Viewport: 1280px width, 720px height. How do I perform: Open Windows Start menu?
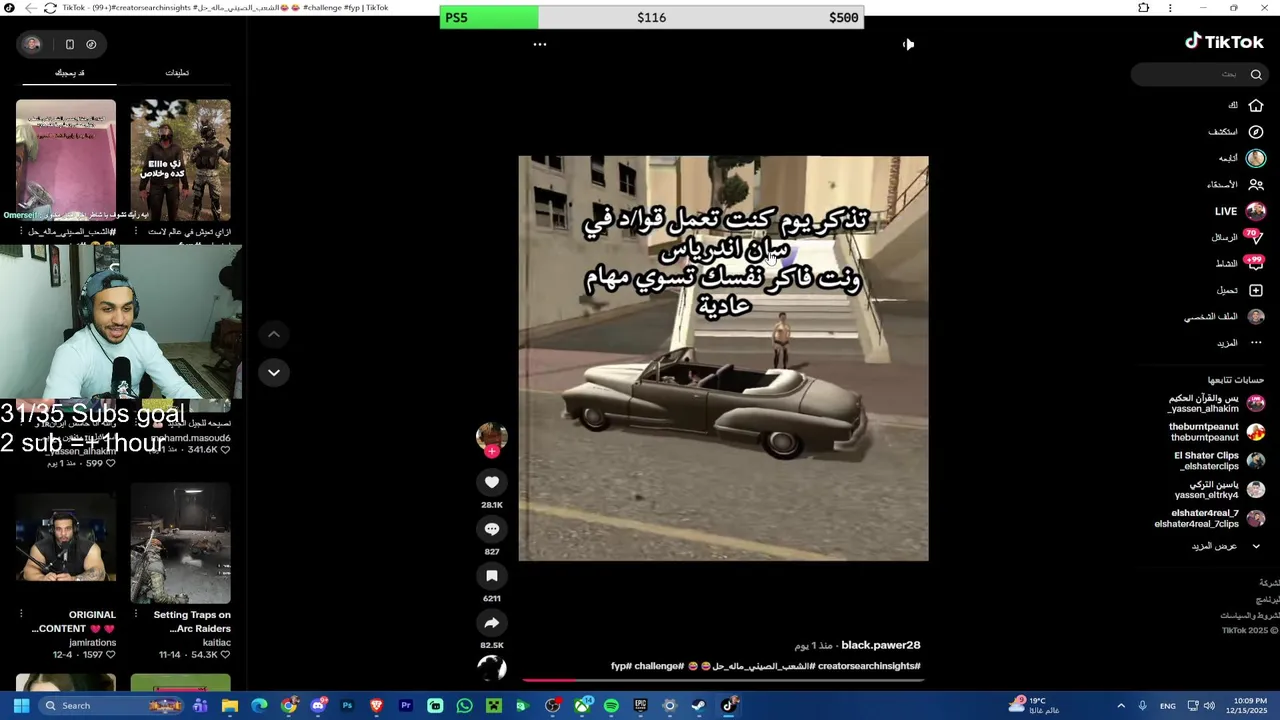point(21,706)
